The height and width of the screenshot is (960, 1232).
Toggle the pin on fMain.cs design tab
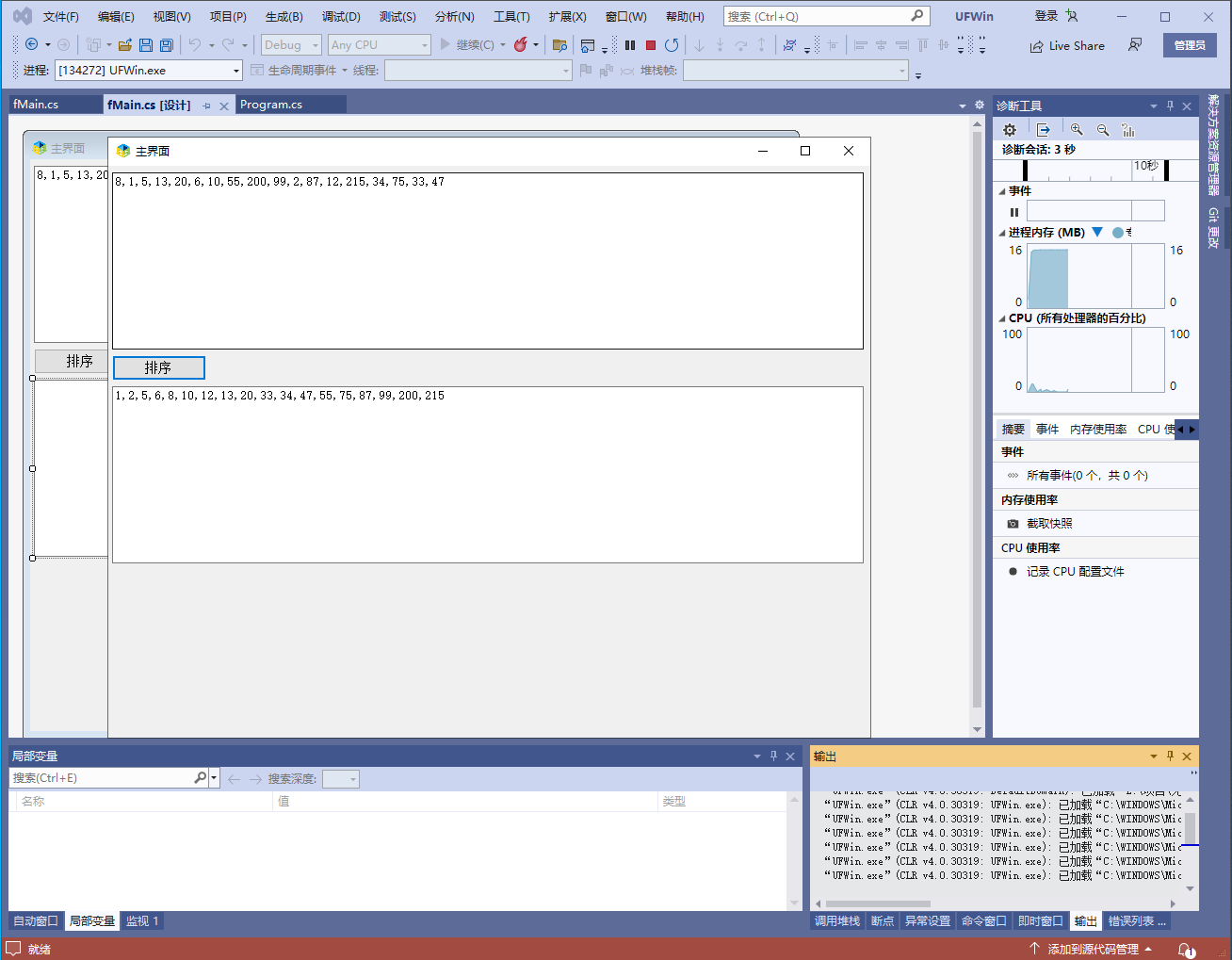click(206, 106)
